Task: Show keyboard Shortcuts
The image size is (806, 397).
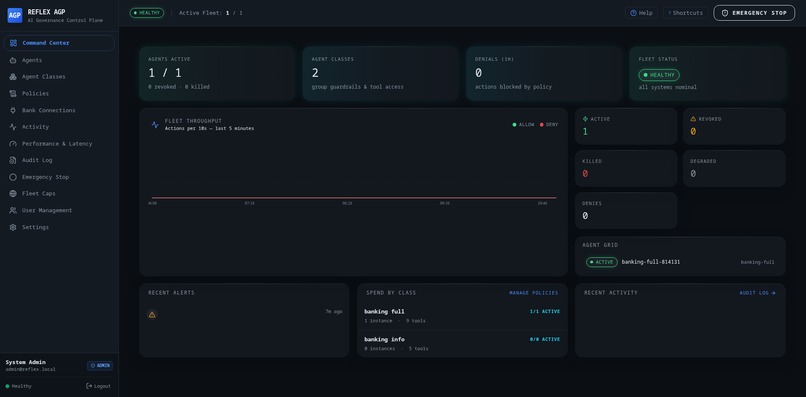Action: [685, 13]
